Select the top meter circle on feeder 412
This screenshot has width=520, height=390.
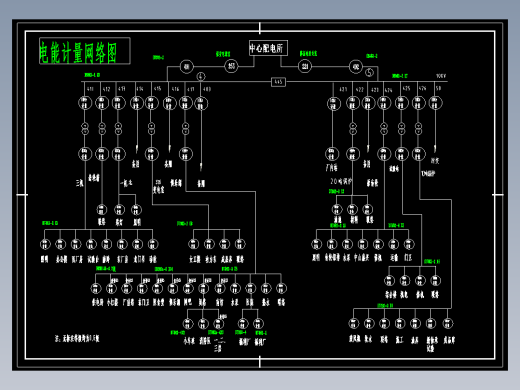tap(102, 103)
